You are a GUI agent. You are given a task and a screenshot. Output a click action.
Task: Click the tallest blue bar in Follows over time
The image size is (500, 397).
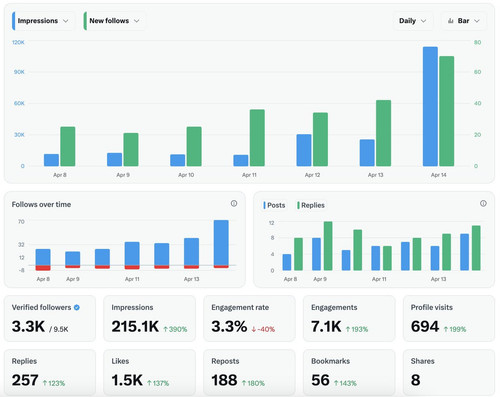[221, 243]
